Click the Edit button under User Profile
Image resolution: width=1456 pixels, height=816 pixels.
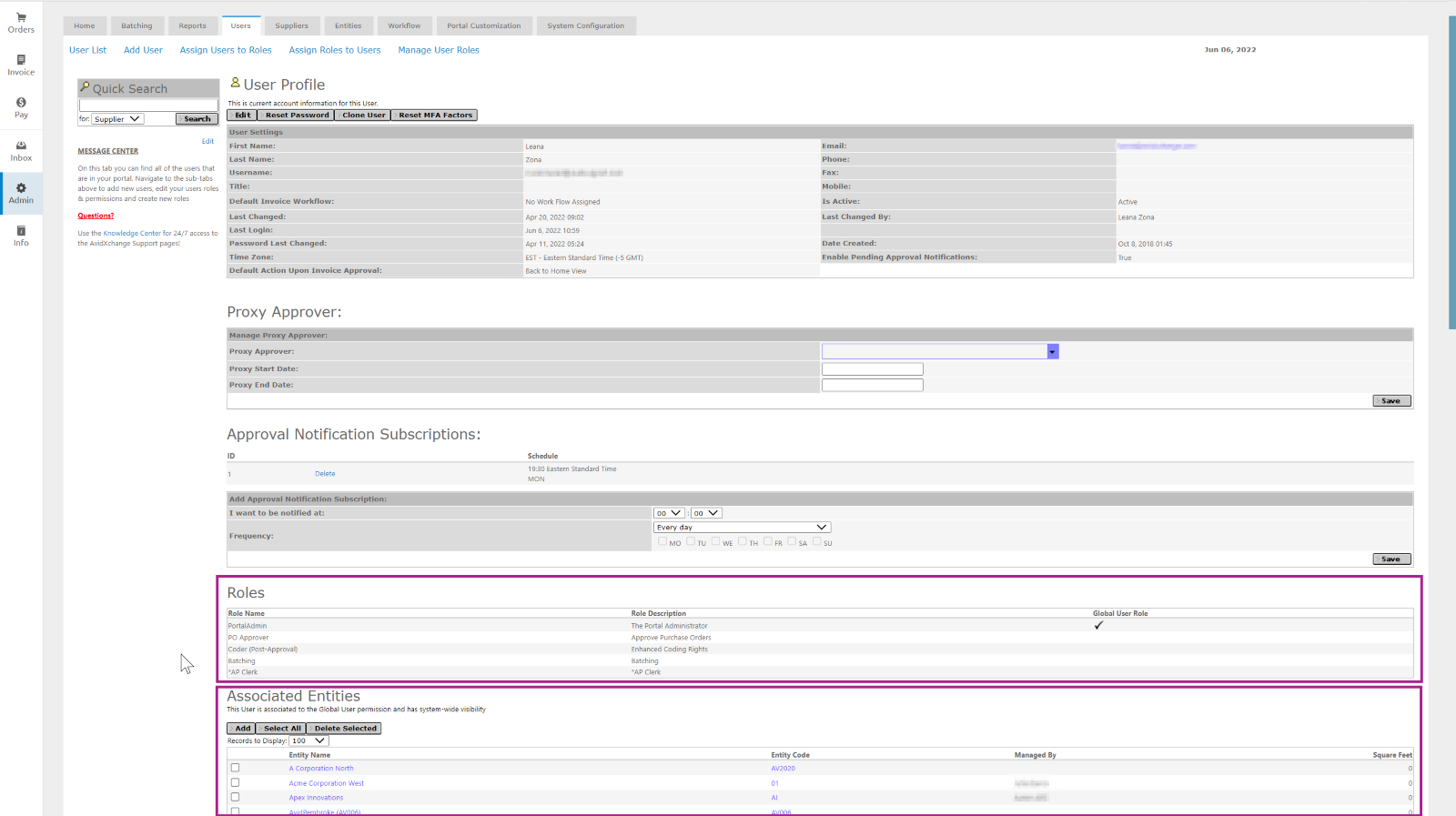point(242,116)
